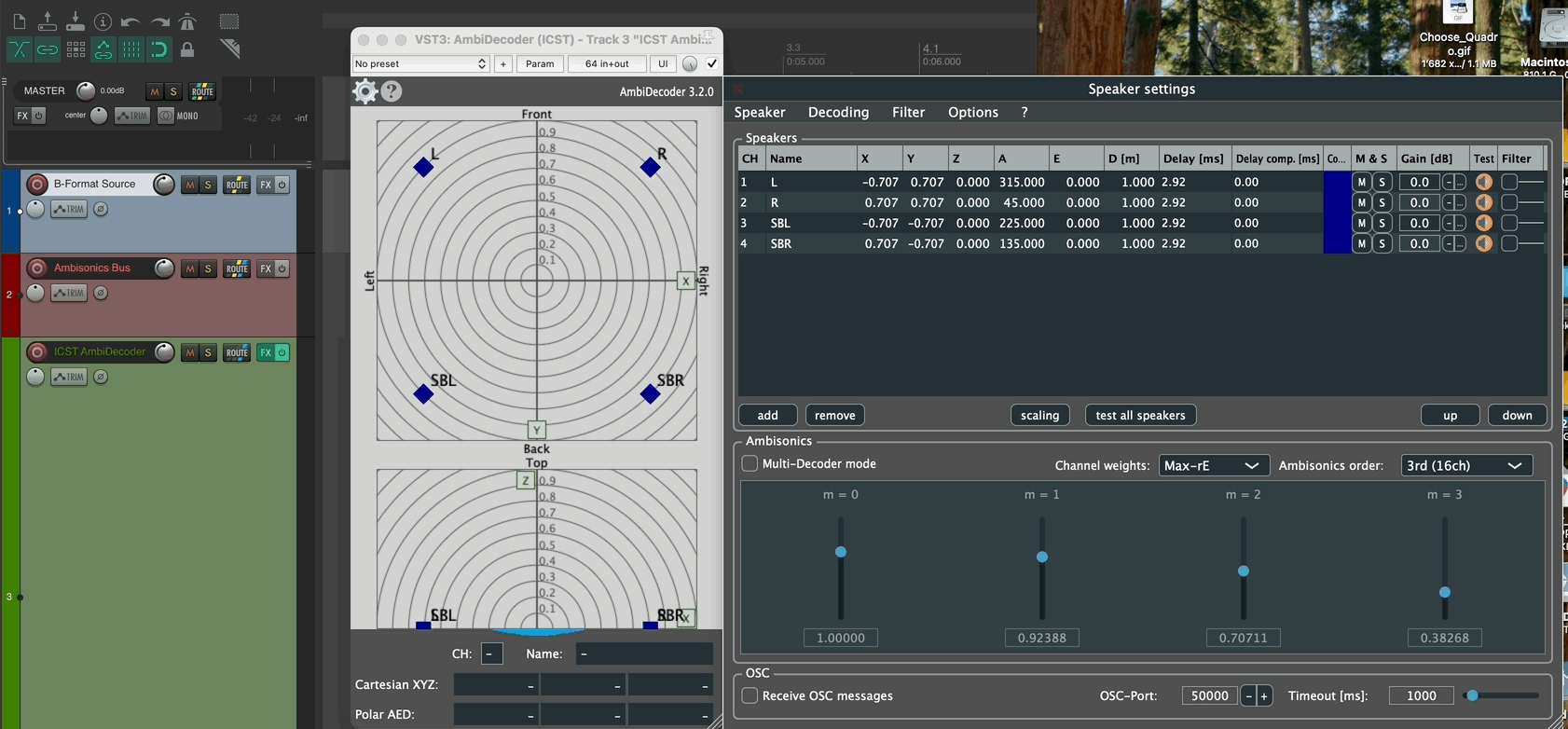Click the Name input field below plot
Image resolution: width=1568 pixels, height=729 pixels.
click(644, 653)
